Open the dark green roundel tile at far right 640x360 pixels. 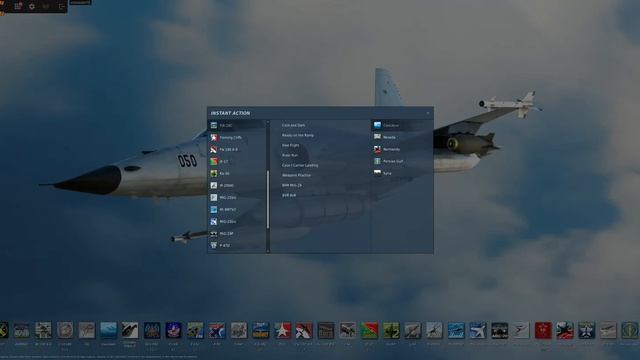(630, 330)
